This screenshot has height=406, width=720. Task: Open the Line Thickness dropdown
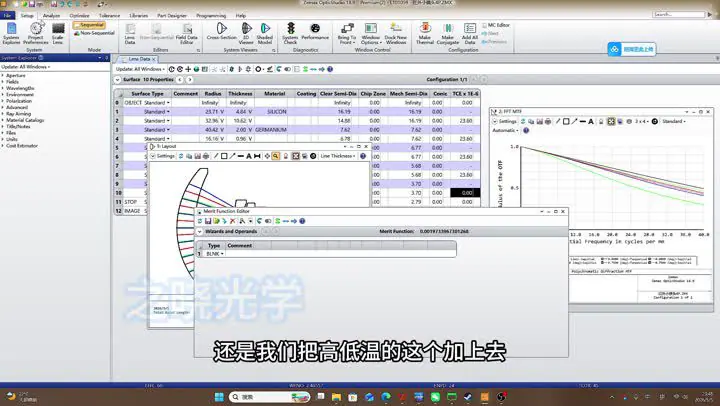(x=338, y=156)
